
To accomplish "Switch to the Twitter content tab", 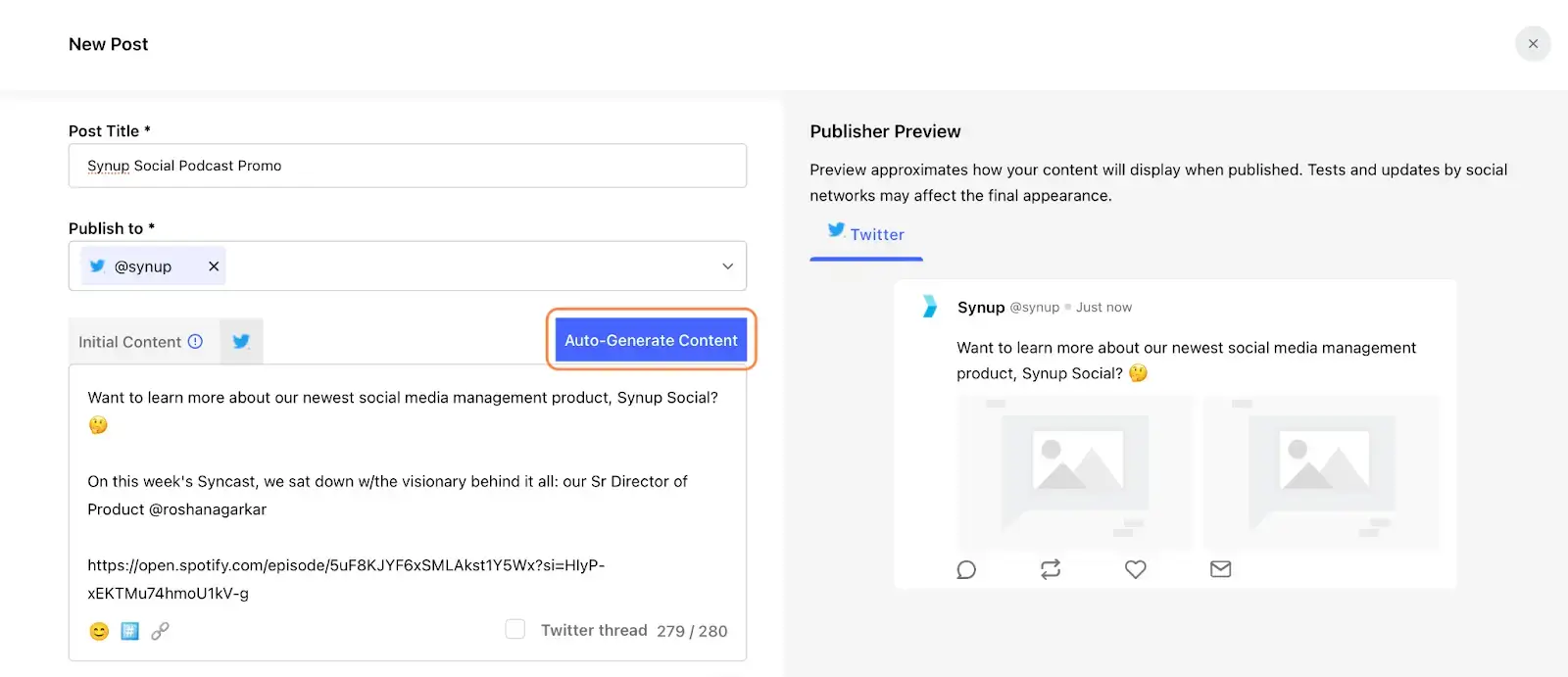I will pyautogui.click(x=241, y=342).
